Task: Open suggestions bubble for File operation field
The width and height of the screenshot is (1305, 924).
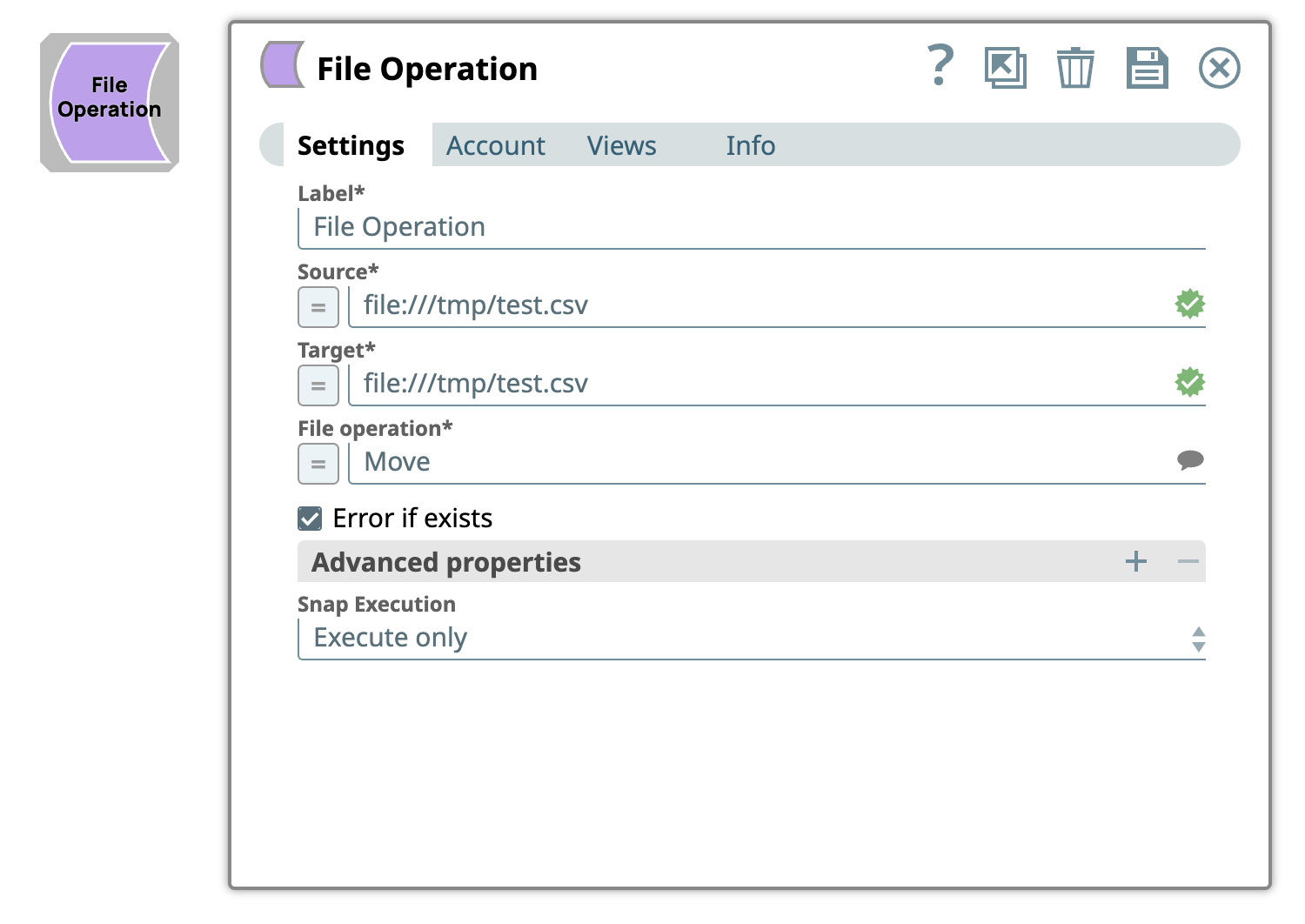Action: click(x=1189, y=460)
